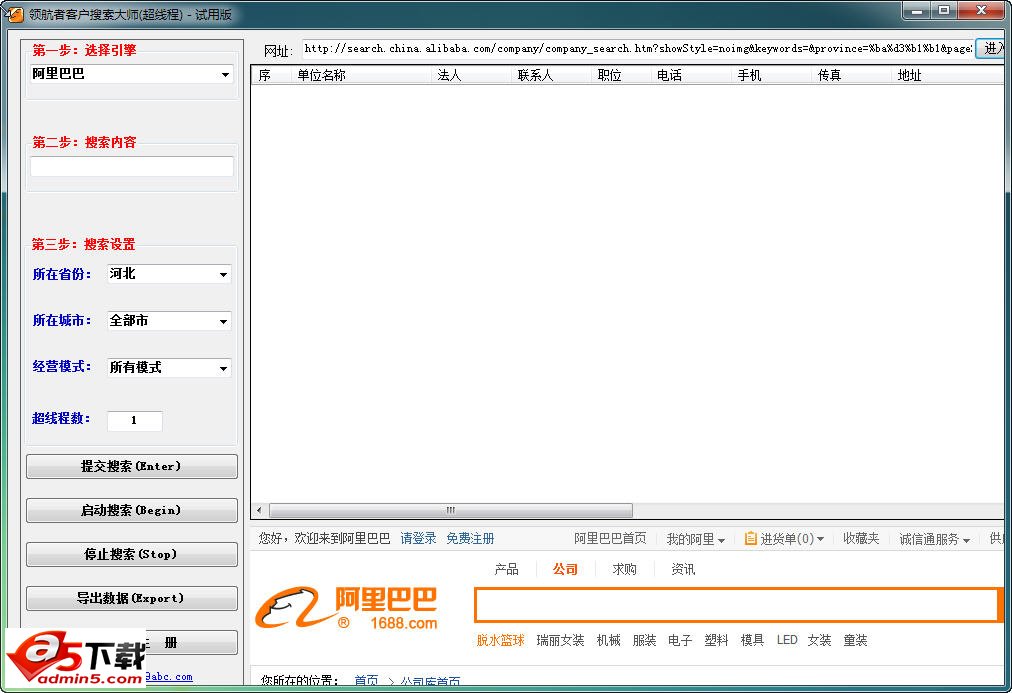The height and width of the screenshot is (693, 1012).
Task: Select the 公司 search tab
Action: tap(565, 569)
